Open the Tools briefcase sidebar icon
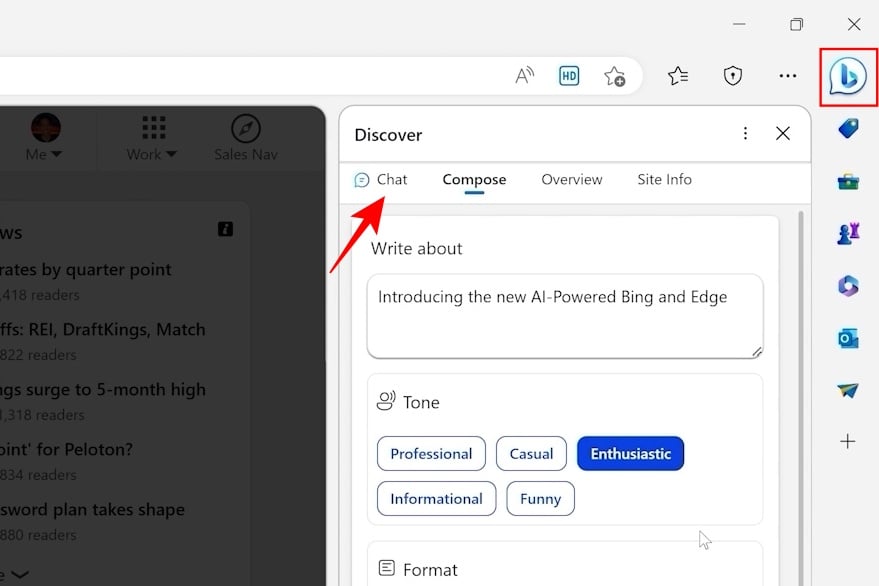Image resolution: width=879 pixels, height=586 pixels. point(848,181)
